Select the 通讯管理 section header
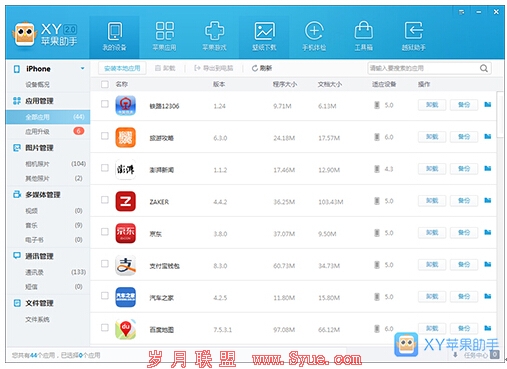Screen dimensions: 507x369 [39, 256]
